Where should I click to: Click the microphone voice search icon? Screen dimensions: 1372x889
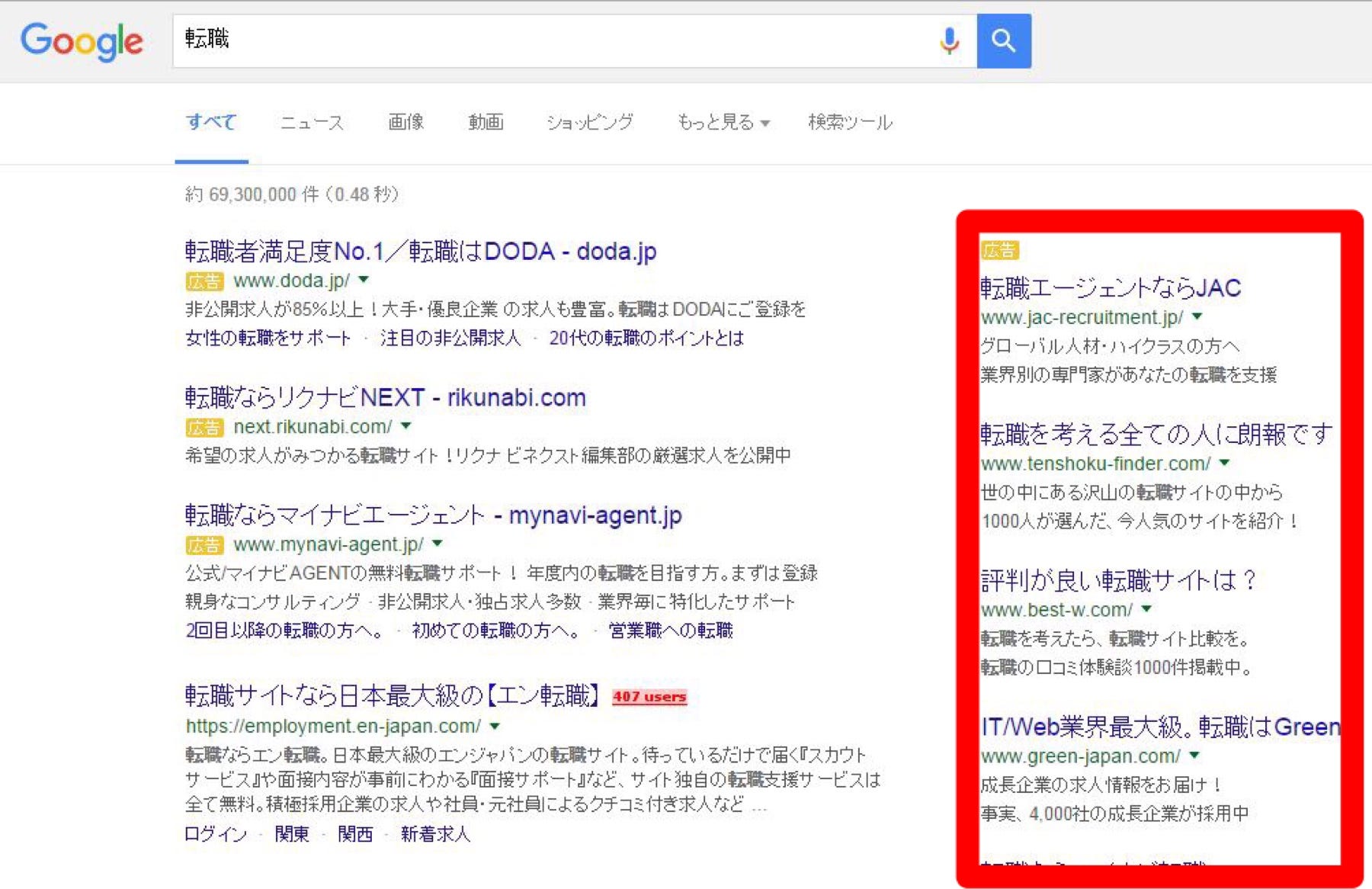click(x=949, y=40)
